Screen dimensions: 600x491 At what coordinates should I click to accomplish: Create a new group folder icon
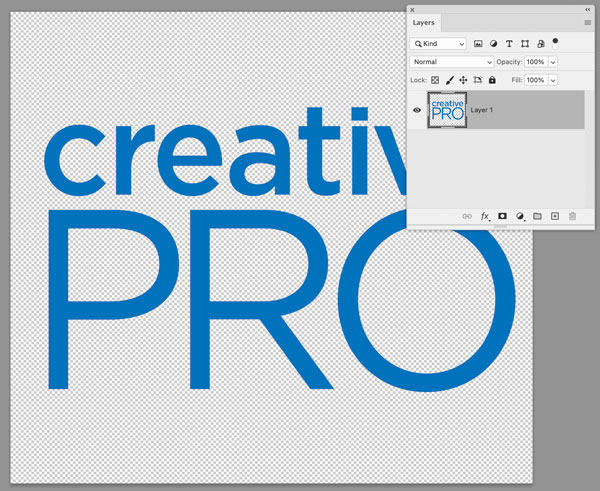[537, 216]
